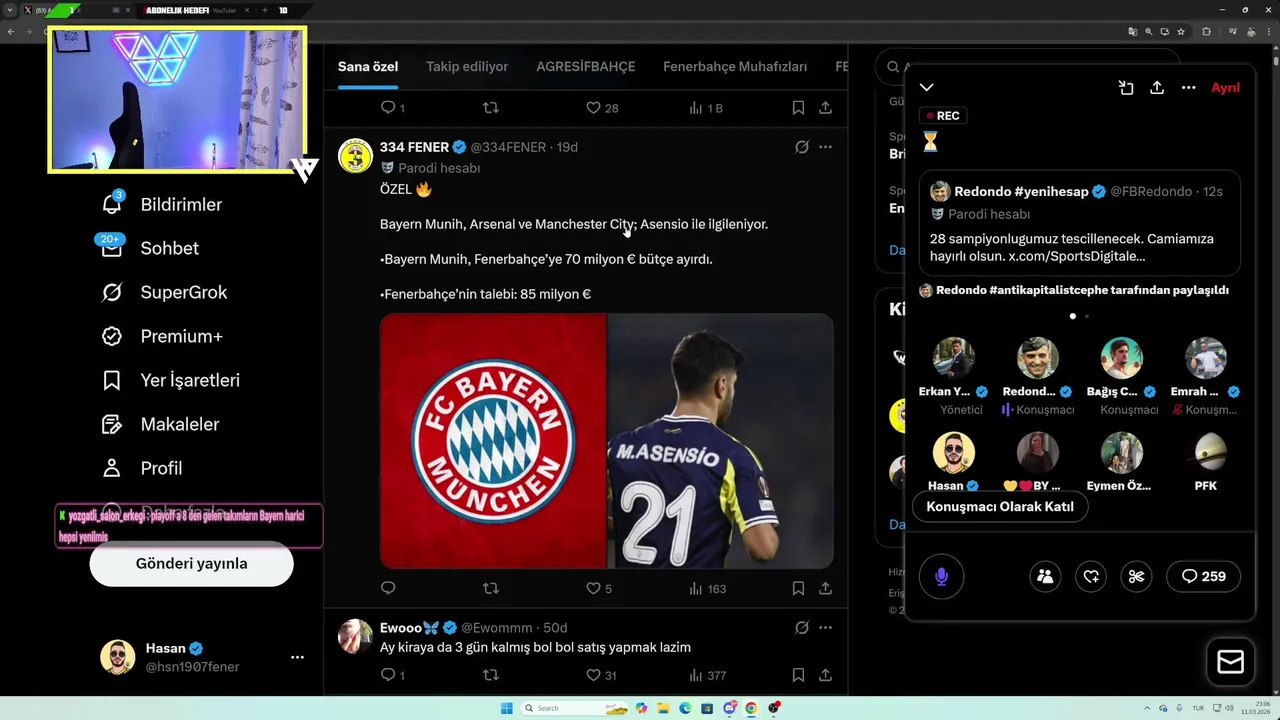Click Ayrıl to leave Space
The width and height of the screenshot is (1280, 720).
[1225, 88]
